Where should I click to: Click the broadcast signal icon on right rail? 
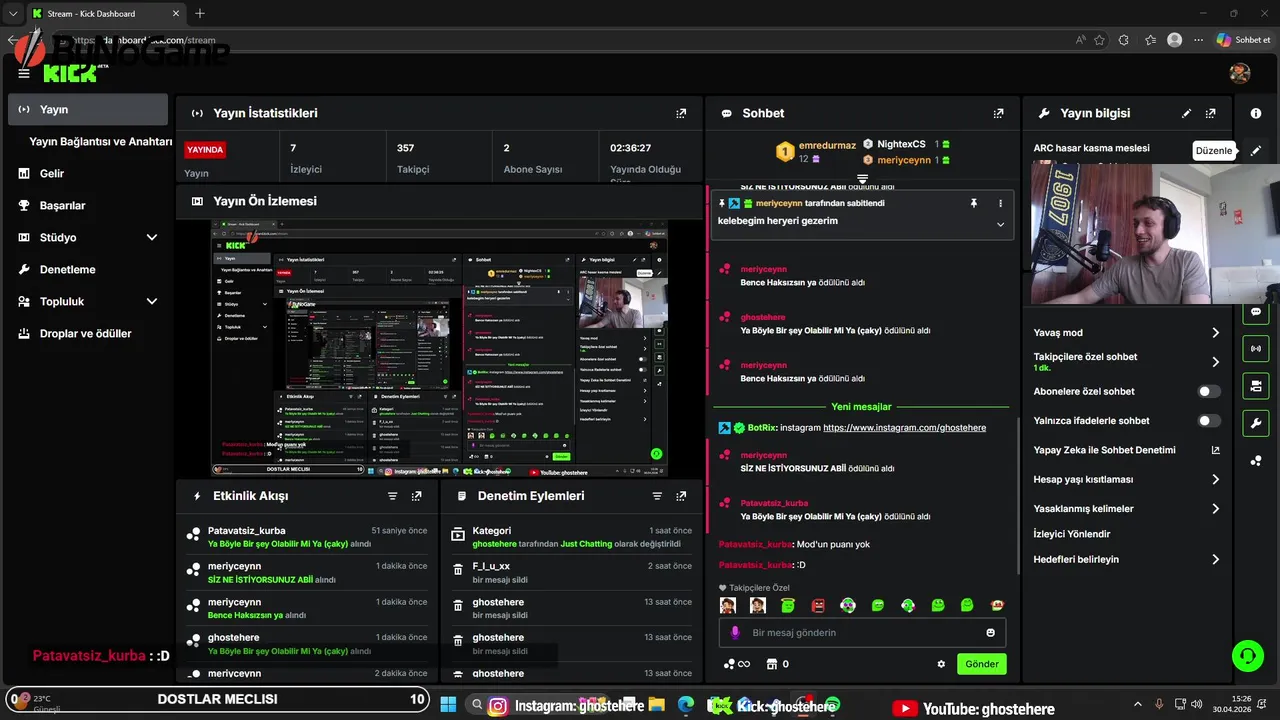pos(1255,348)
